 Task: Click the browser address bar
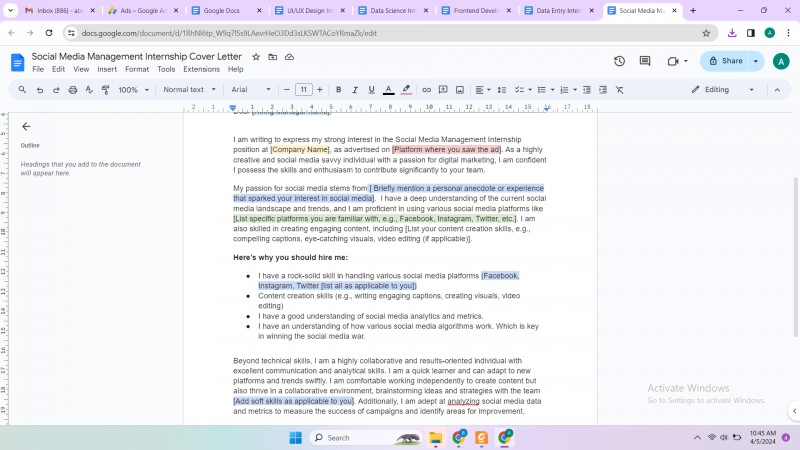point(388,33)
